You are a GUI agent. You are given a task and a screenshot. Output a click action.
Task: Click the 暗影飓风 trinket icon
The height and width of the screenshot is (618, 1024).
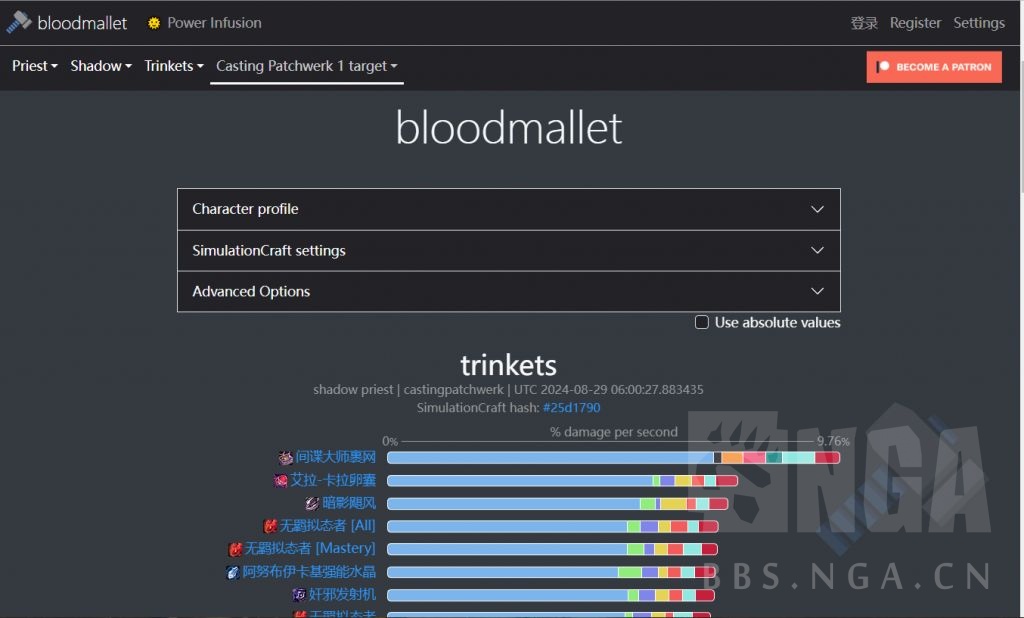tap(312, 503)
